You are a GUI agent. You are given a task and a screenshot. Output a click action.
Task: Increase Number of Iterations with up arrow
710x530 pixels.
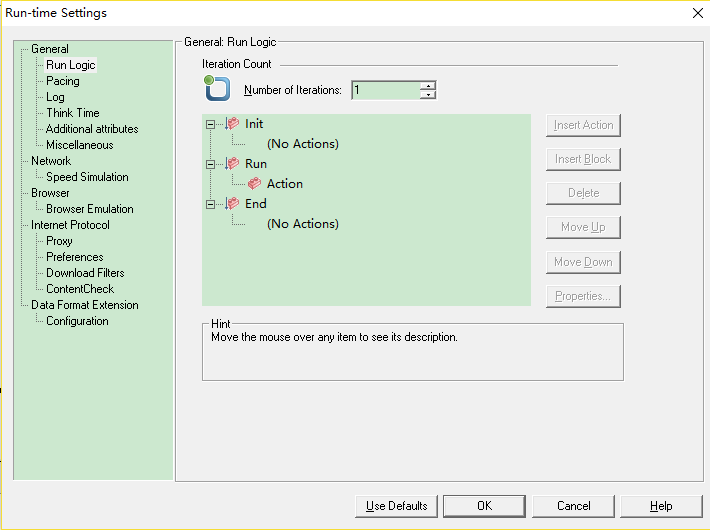pos(428,86)
